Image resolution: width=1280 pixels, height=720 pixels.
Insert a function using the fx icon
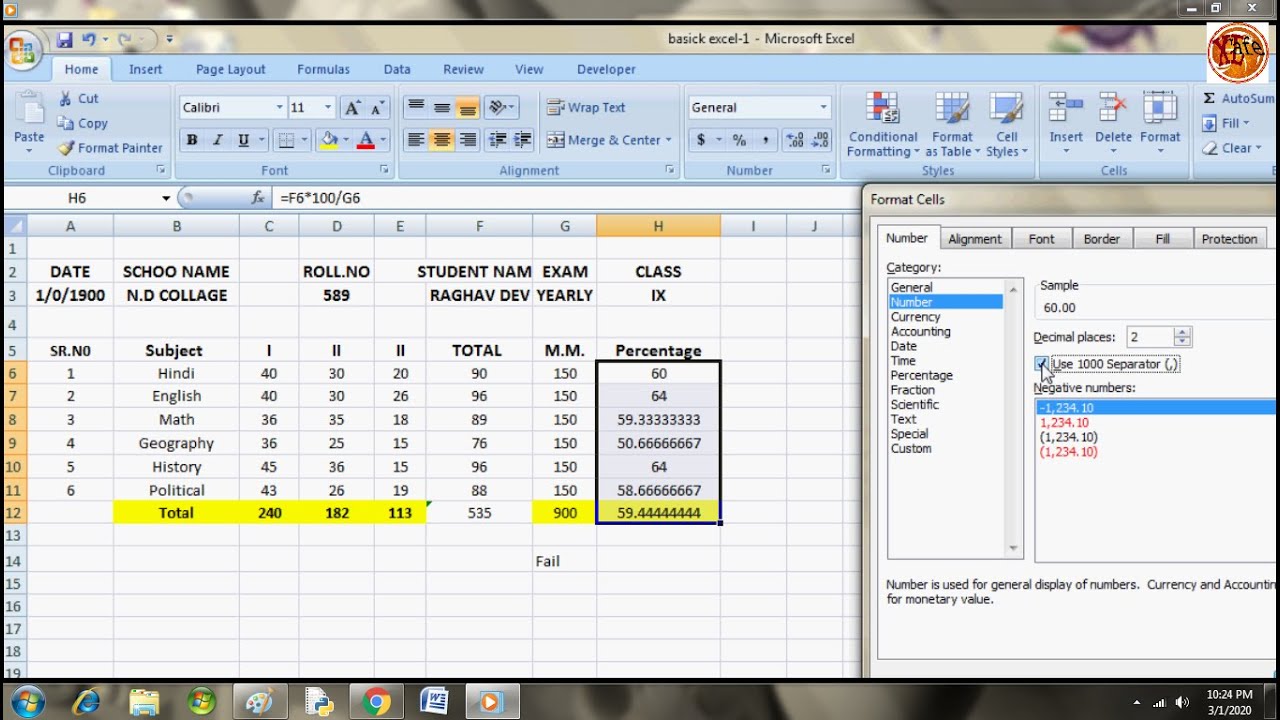[x=258, y=198]
